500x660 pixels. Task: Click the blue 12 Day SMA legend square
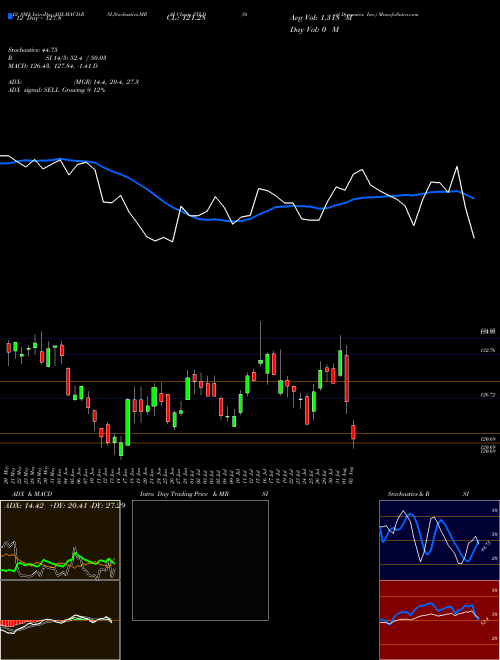10,16
